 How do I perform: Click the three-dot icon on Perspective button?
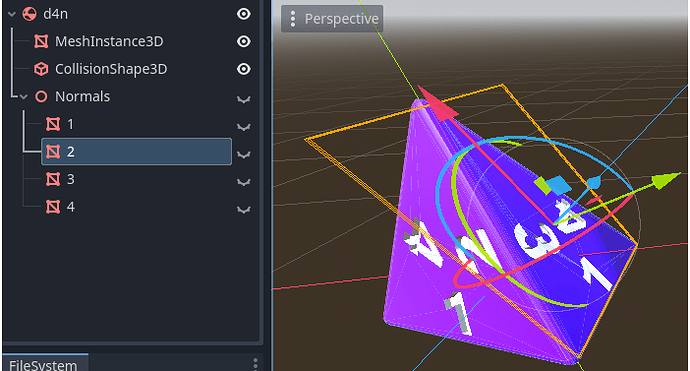293,19
